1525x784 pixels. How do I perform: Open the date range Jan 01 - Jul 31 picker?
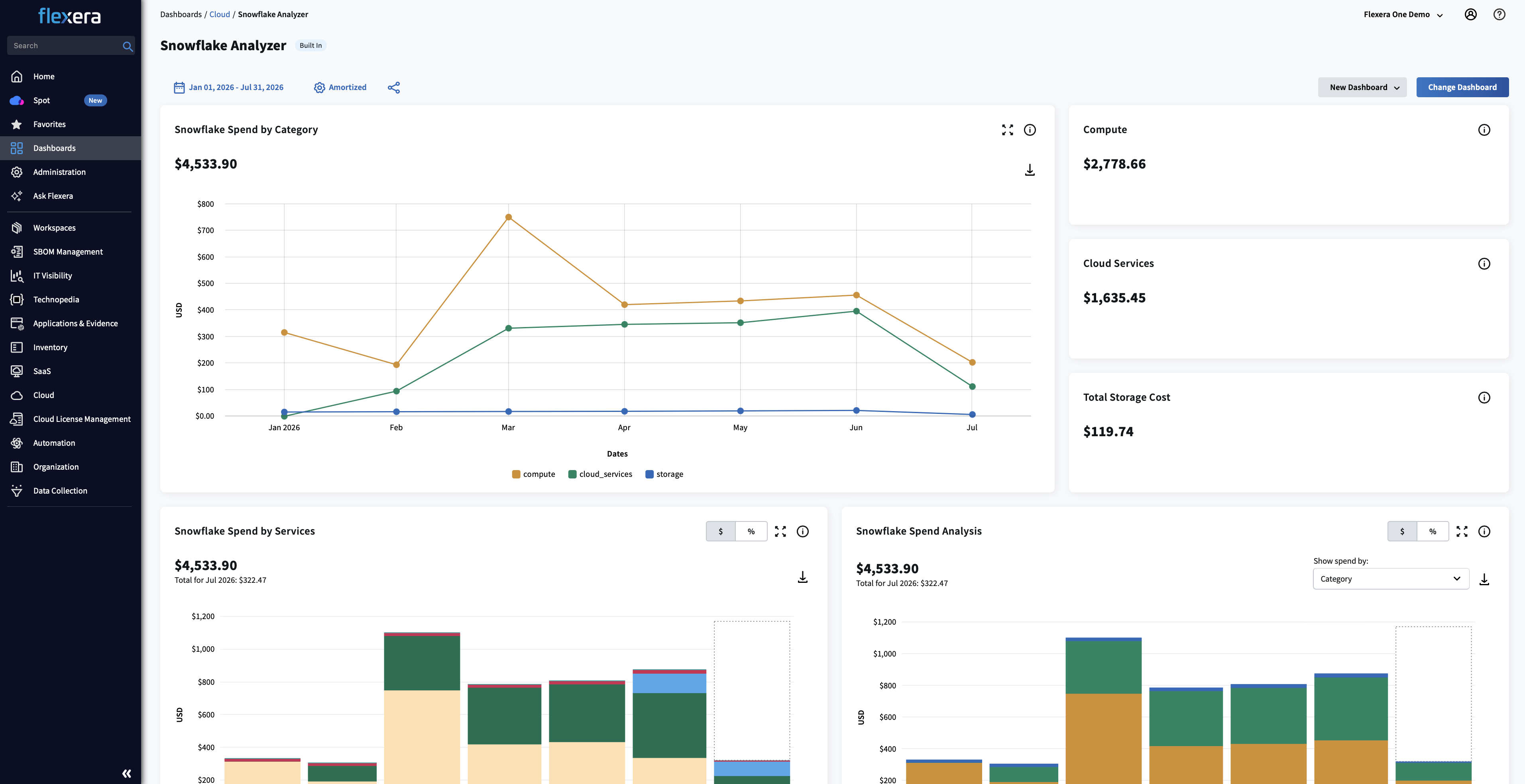[x=228, y=87]
